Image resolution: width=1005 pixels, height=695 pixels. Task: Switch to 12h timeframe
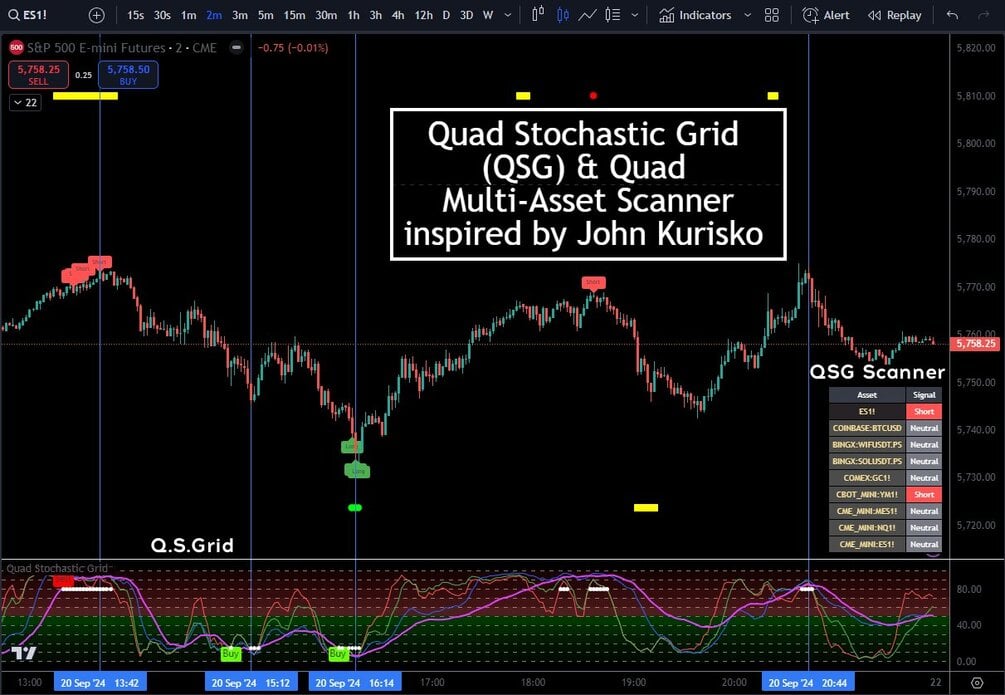[x=423, y=15]
